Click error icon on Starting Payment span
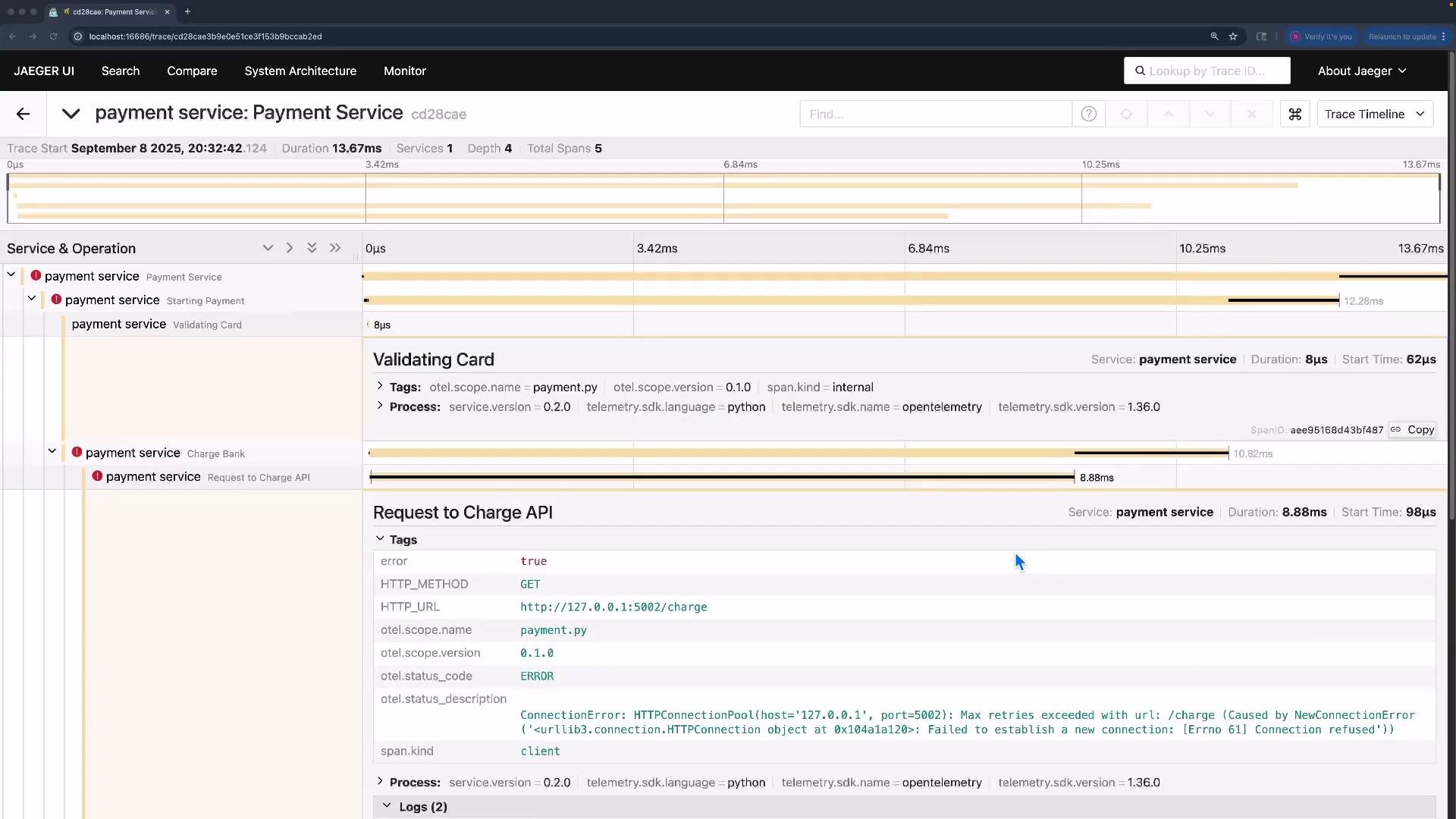Image resolution: width=1456 pixels, height=819 pixels. 56,300
